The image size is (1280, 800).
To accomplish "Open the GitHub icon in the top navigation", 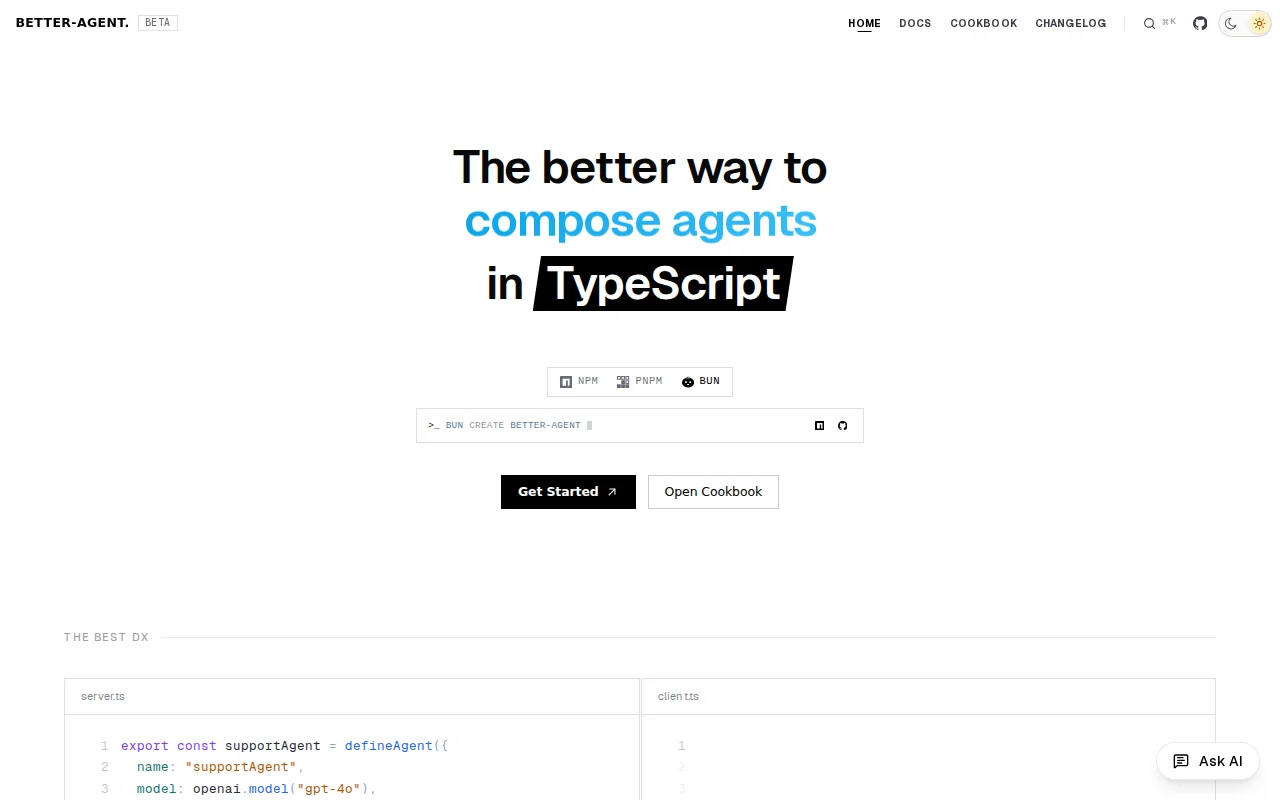I will pos(1200,23).
